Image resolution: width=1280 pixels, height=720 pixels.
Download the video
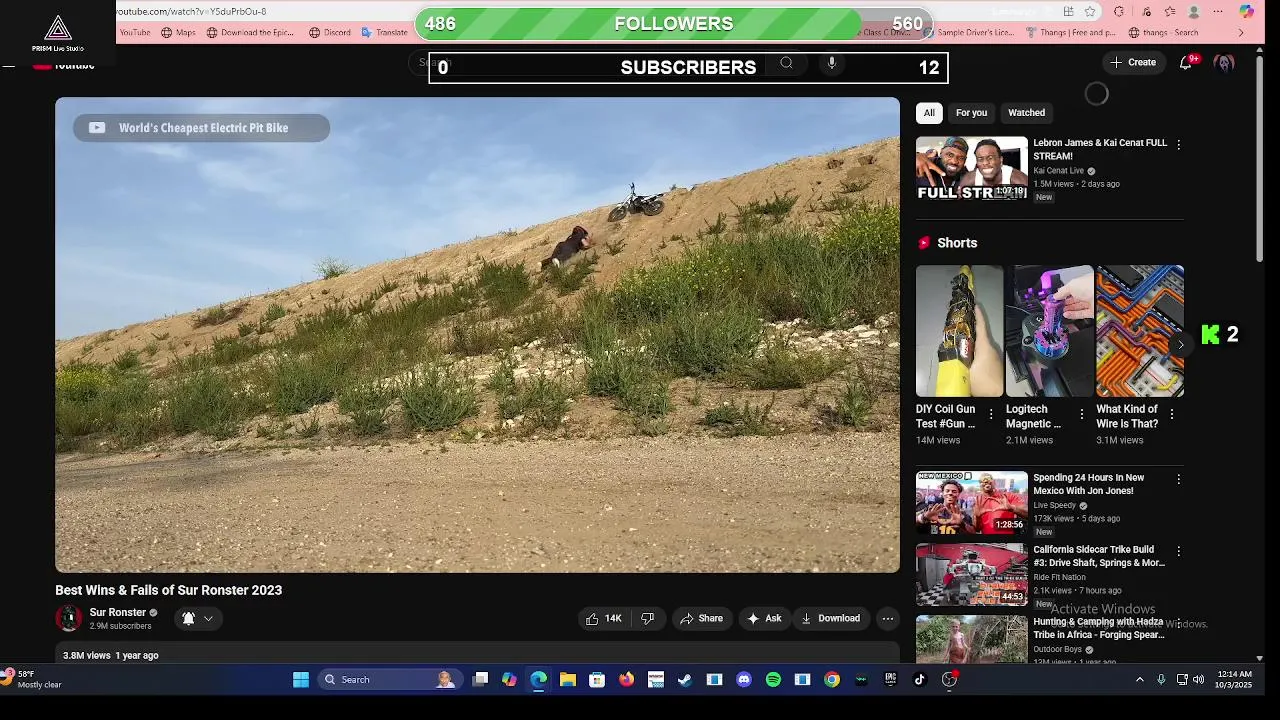point(830,618)
